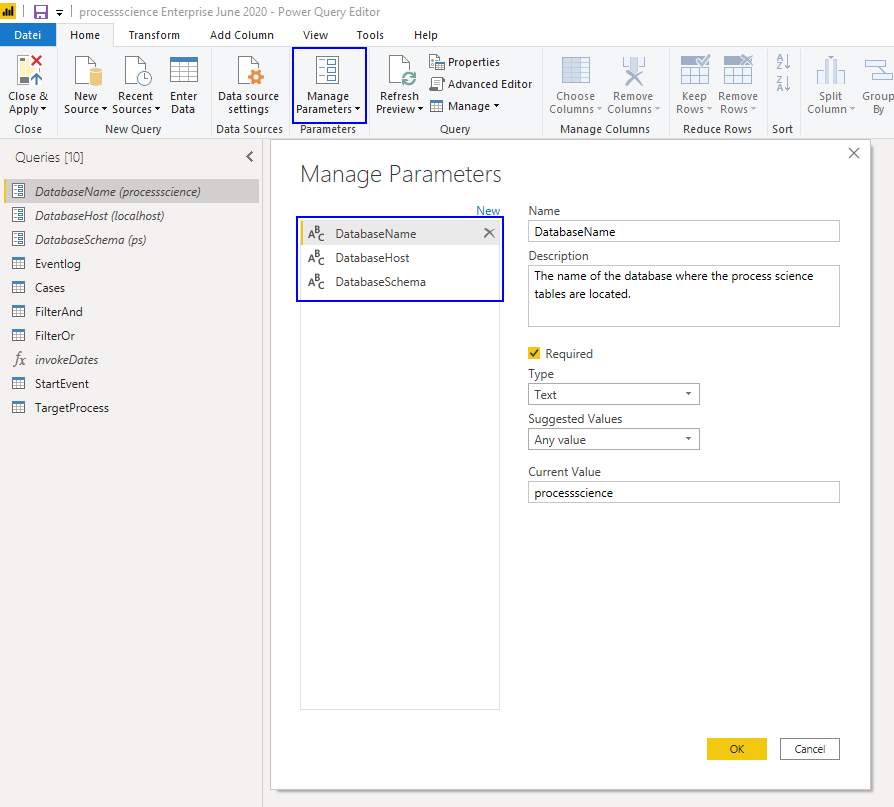Delete the DatabaseName parameter with X
894x807 pixels.
pyautogui.click(x=489, y=233)
